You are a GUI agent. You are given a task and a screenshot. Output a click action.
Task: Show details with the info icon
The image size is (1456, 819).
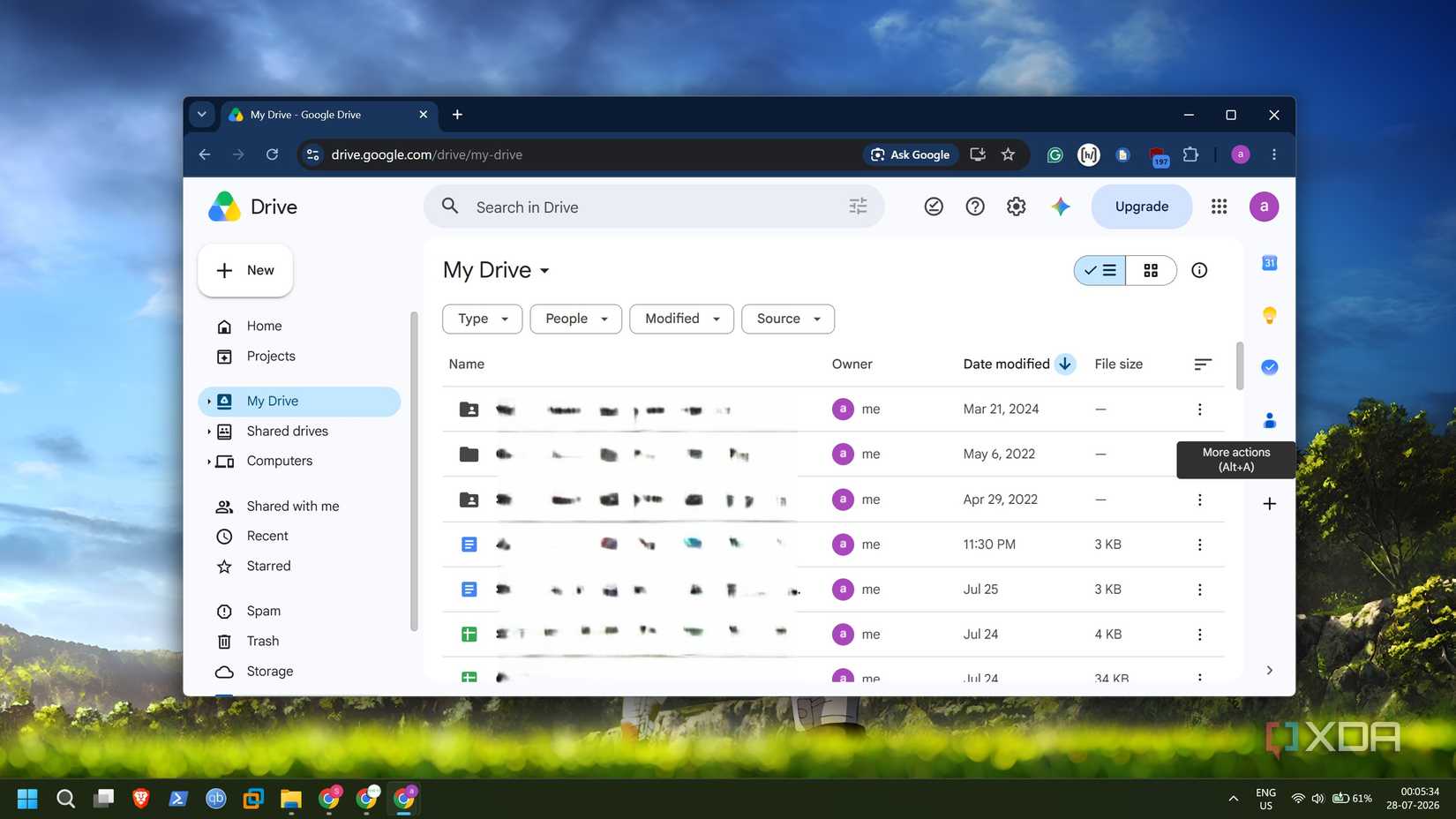[x=1199, y=270]
